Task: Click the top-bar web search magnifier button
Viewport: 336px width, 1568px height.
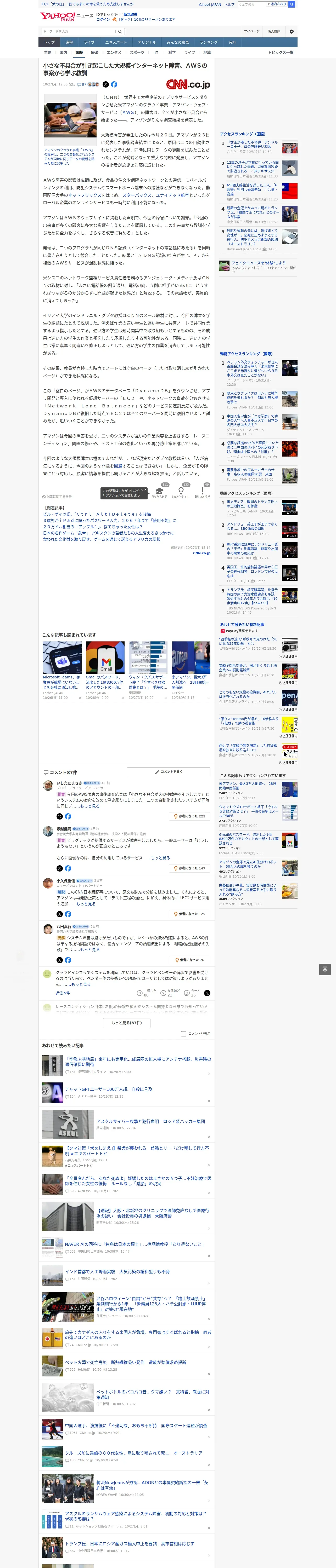Action: 292,4
